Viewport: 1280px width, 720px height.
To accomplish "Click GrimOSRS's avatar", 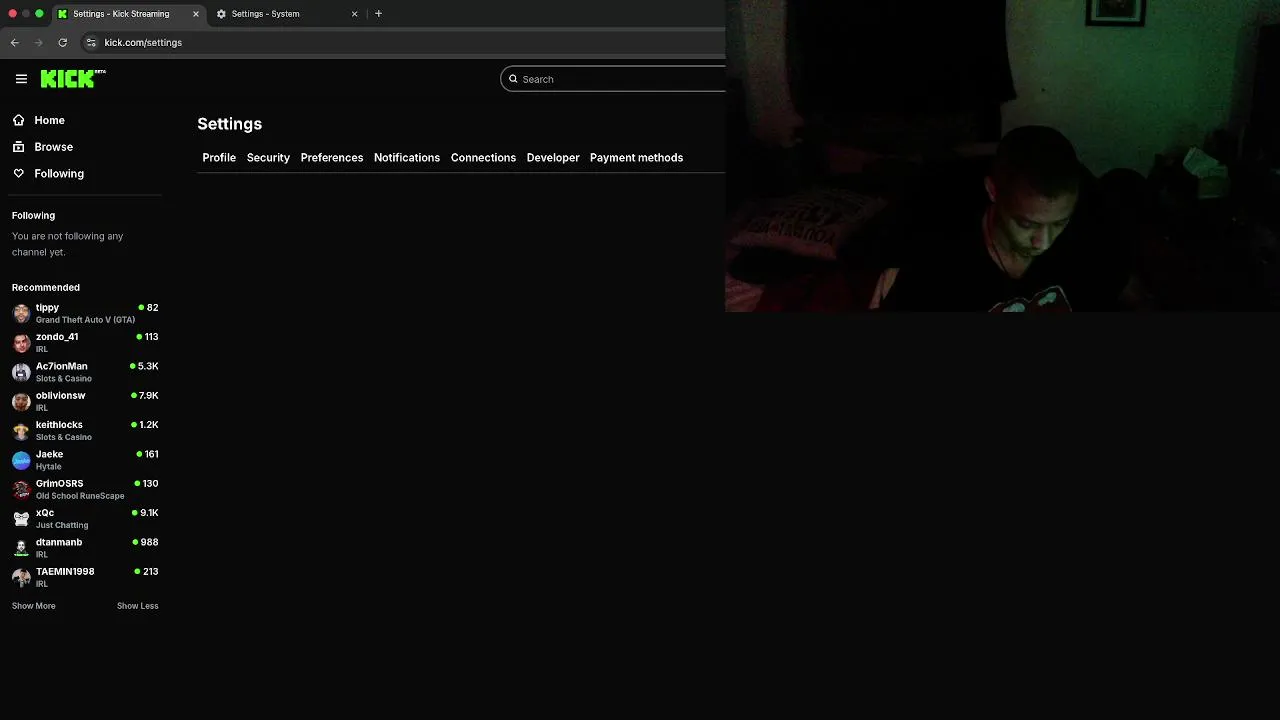I will [21, 489].
